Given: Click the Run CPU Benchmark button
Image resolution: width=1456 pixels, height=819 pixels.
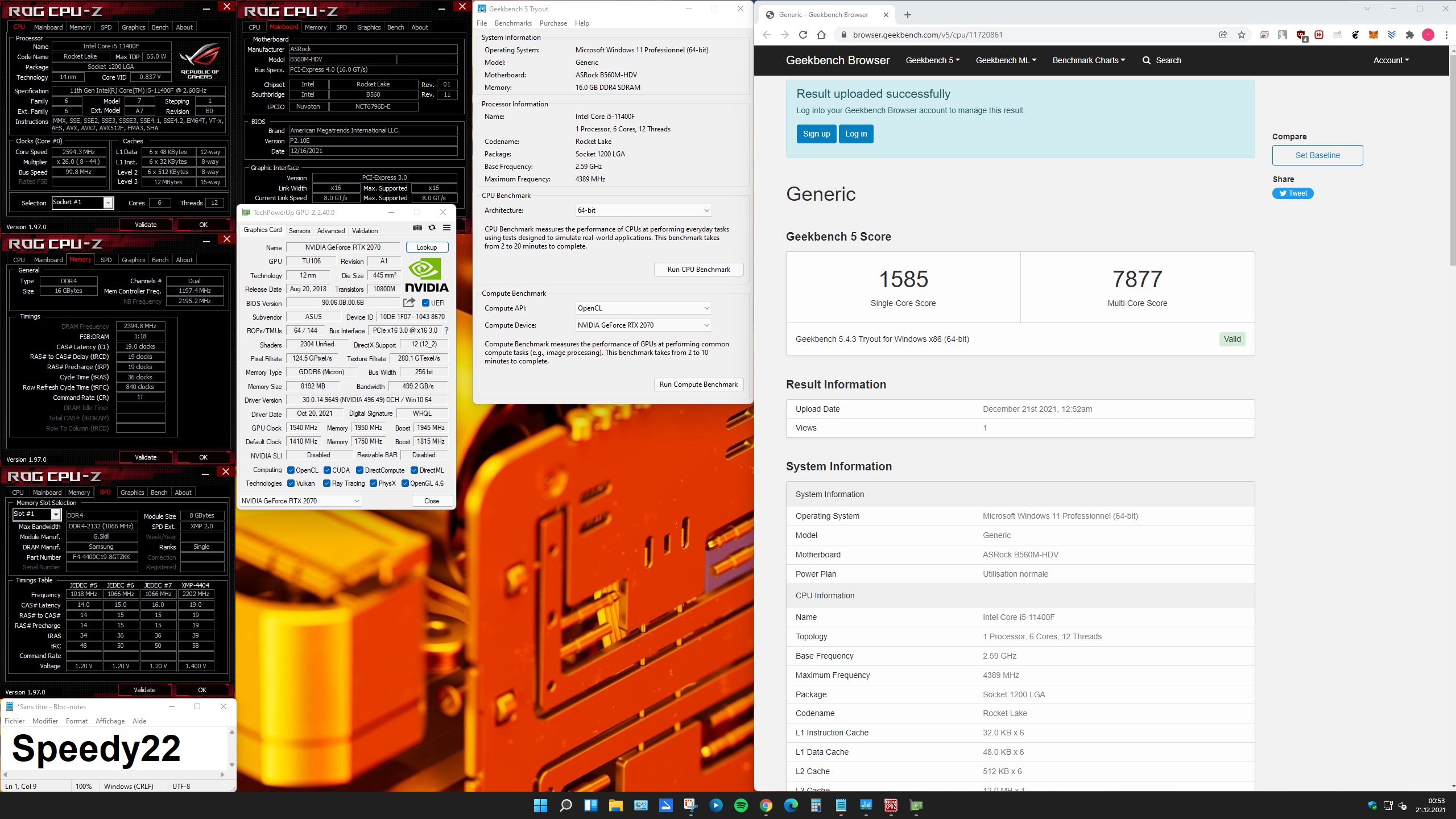Looking at the screenshot, I should tap(698, 270).
